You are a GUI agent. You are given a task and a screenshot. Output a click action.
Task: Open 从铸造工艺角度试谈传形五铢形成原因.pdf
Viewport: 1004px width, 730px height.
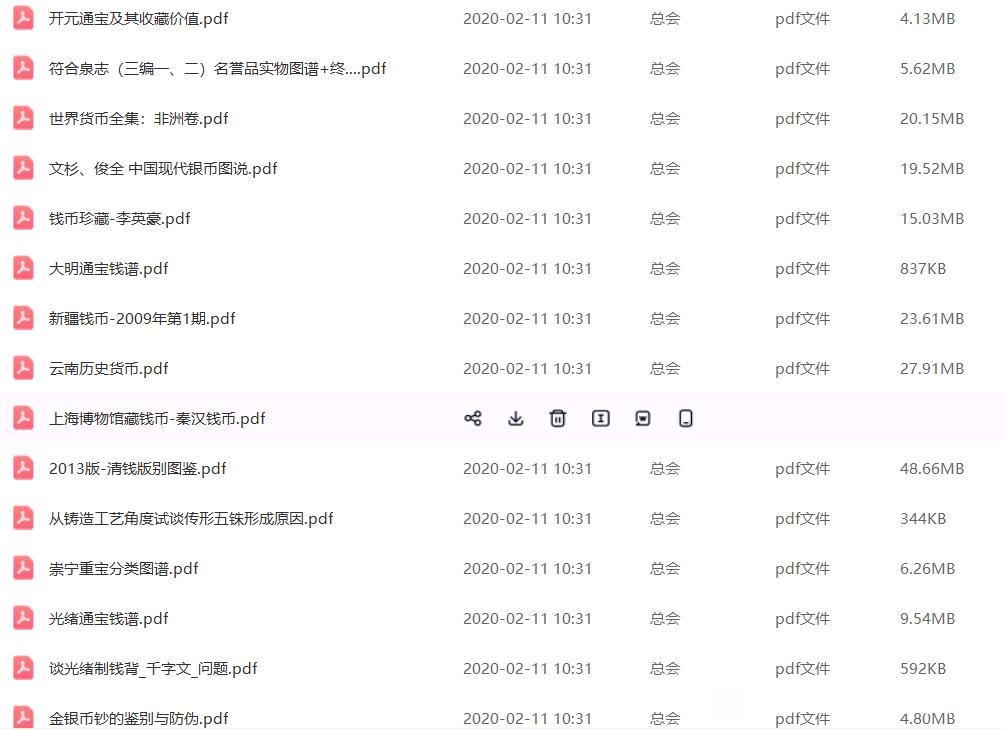pos(191,519)
